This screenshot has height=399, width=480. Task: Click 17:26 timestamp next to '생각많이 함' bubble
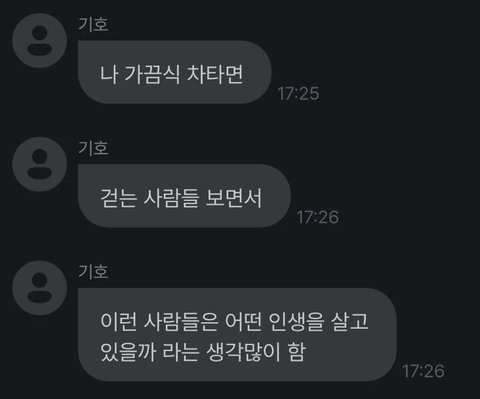423,371
